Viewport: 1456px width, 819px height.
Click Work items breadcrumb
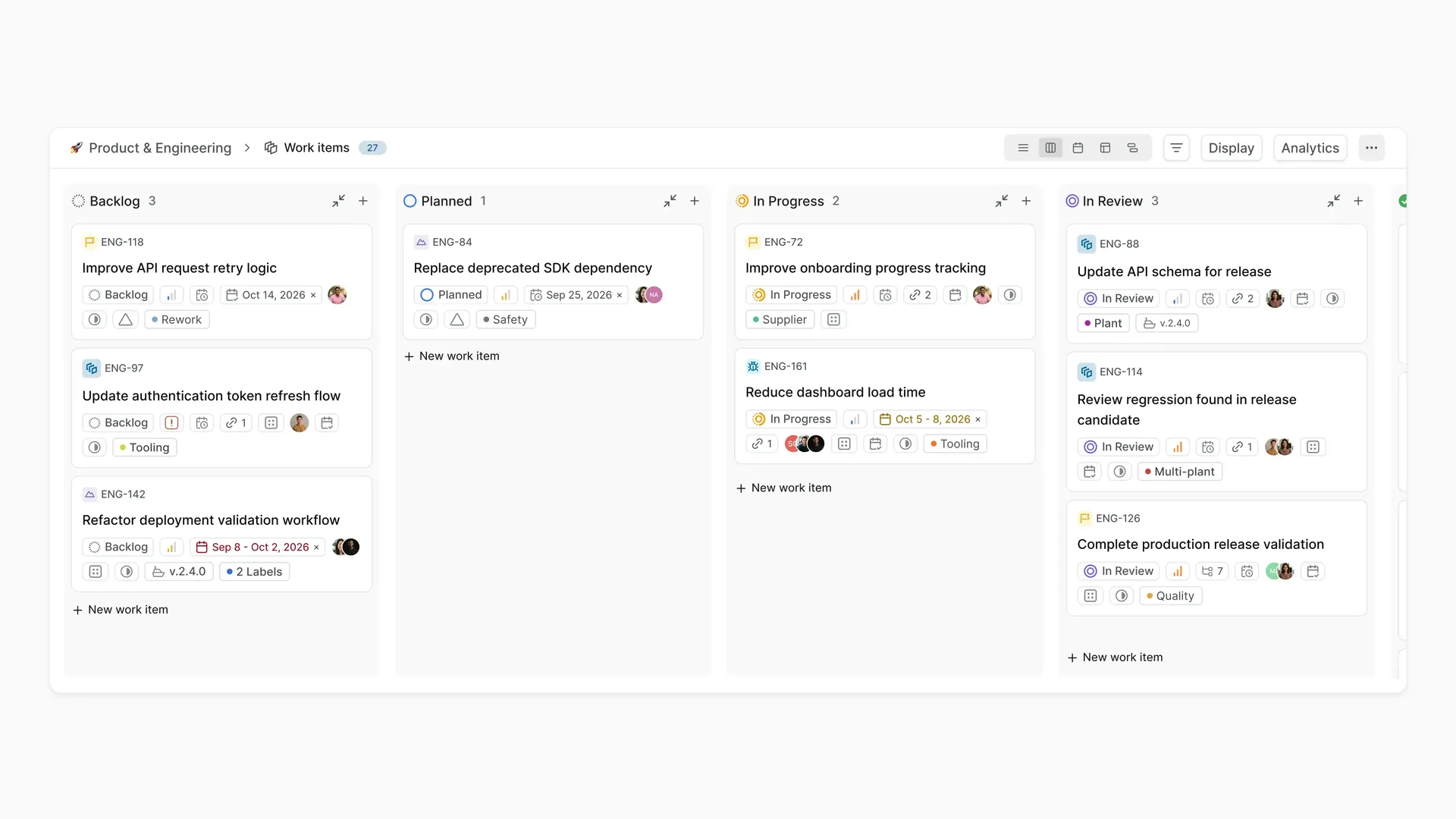pyautogui.click(x=307, y=148)
